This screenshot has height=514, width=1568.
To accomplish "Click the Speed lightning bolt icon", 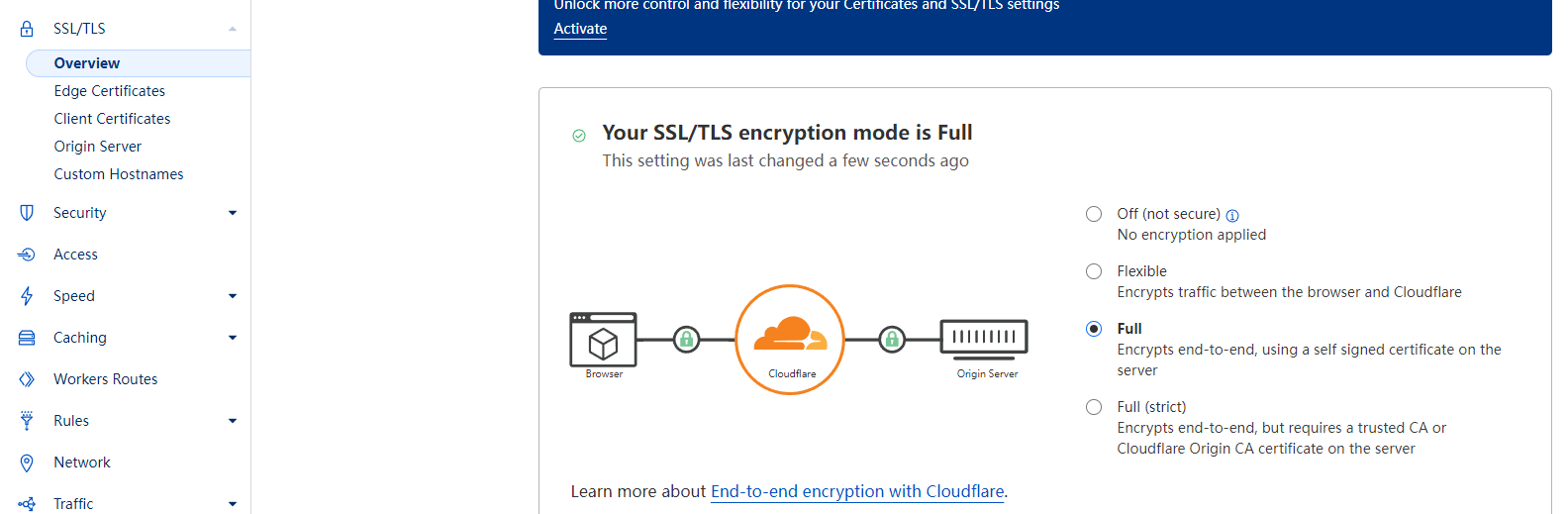I will (27, 296).
